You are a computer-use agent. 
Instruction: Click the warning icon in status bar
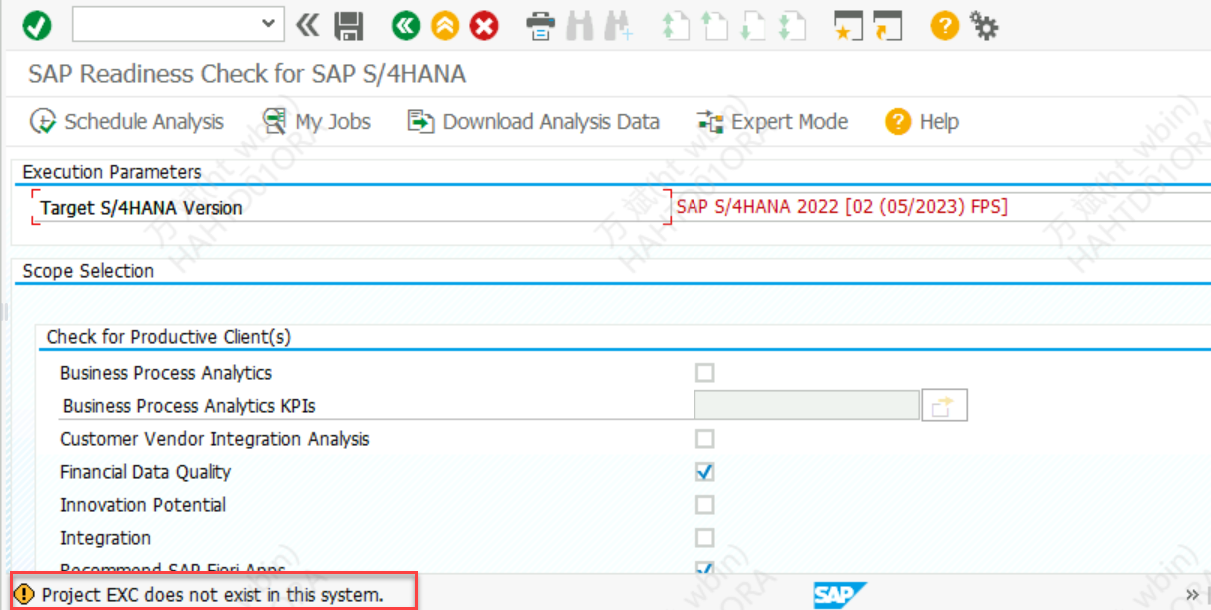(24, 594)
